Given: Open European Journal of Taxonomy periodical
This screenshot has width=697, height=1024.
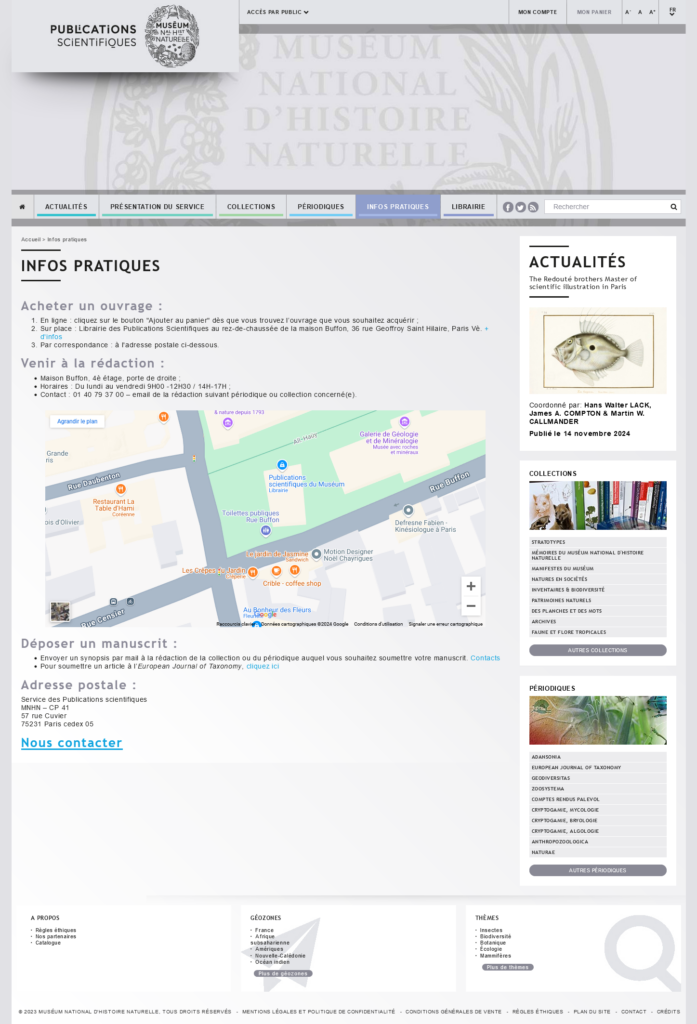Looking at the screenshot, I should 598,768.
